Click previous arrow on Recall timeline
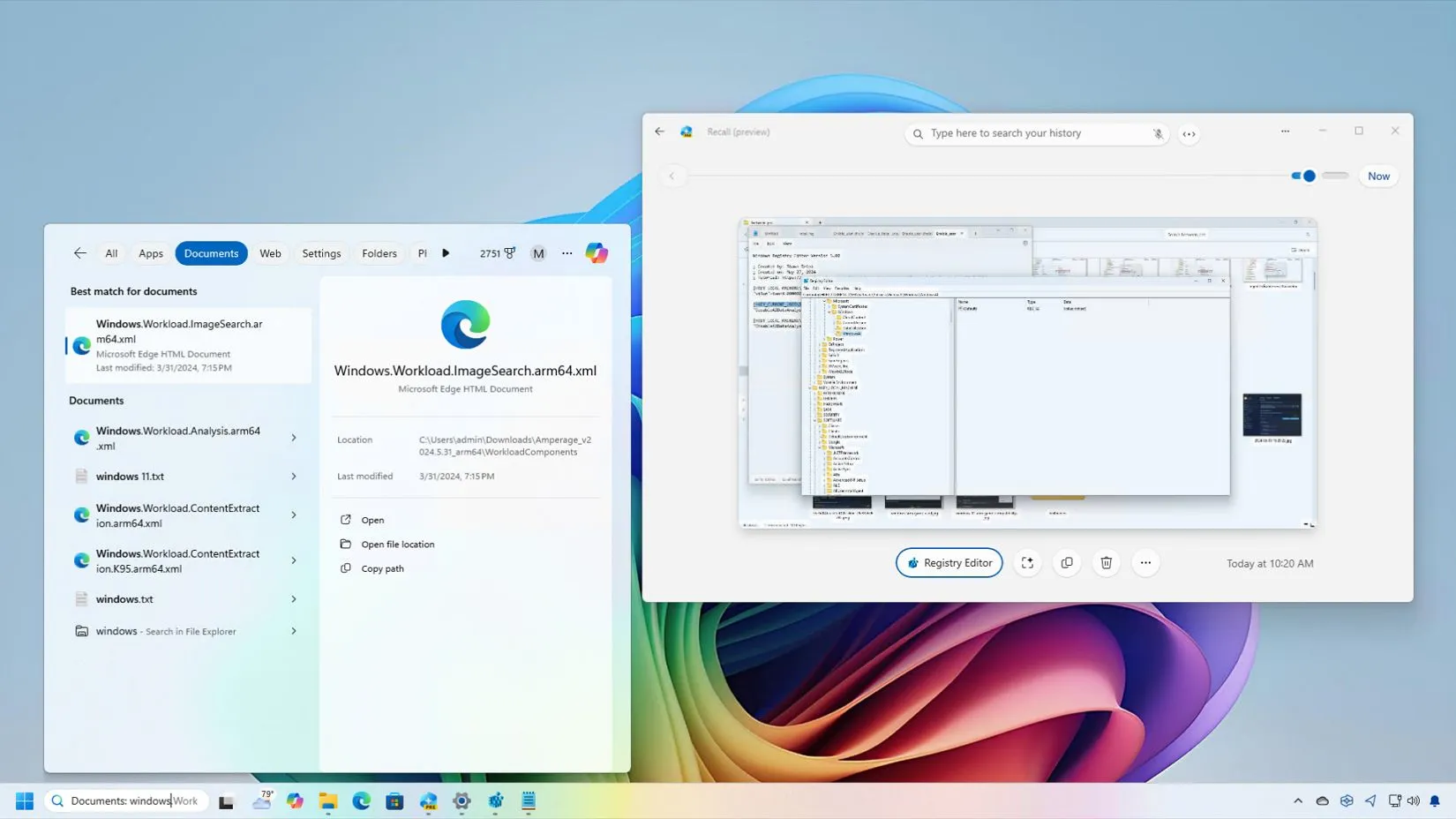 672,176
